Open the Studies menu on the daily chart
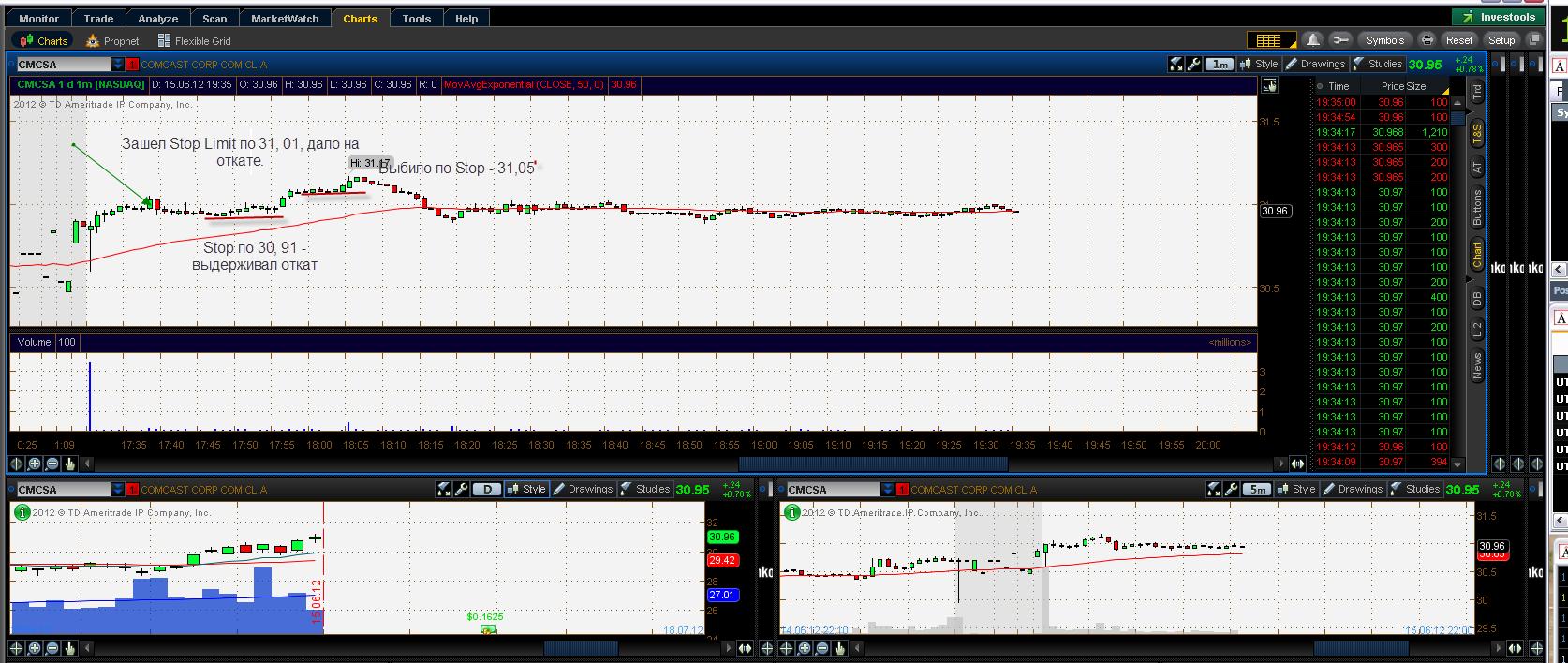The height and width of the screenshot is (663, 1568). [644, 489]
